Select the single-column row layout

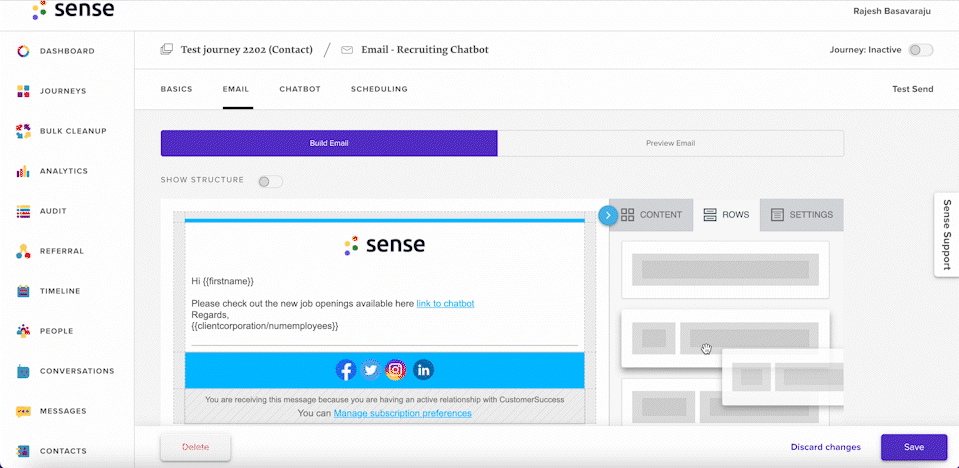(725, 270)
